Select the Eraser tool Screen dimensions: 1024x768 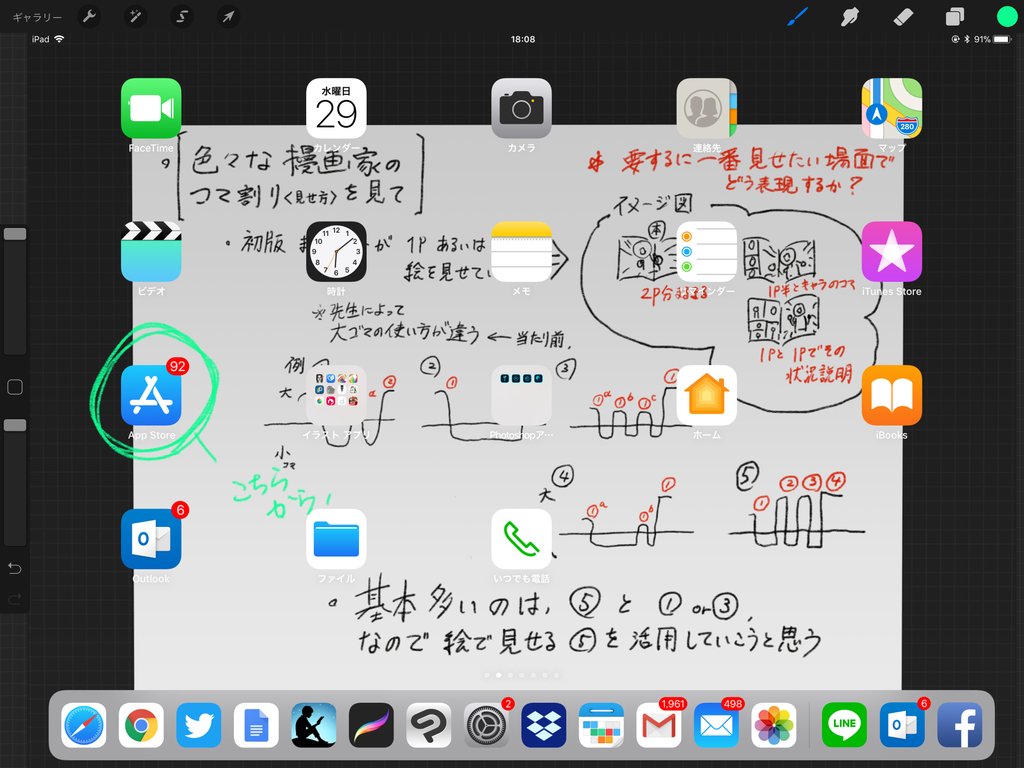pos(903,16)
